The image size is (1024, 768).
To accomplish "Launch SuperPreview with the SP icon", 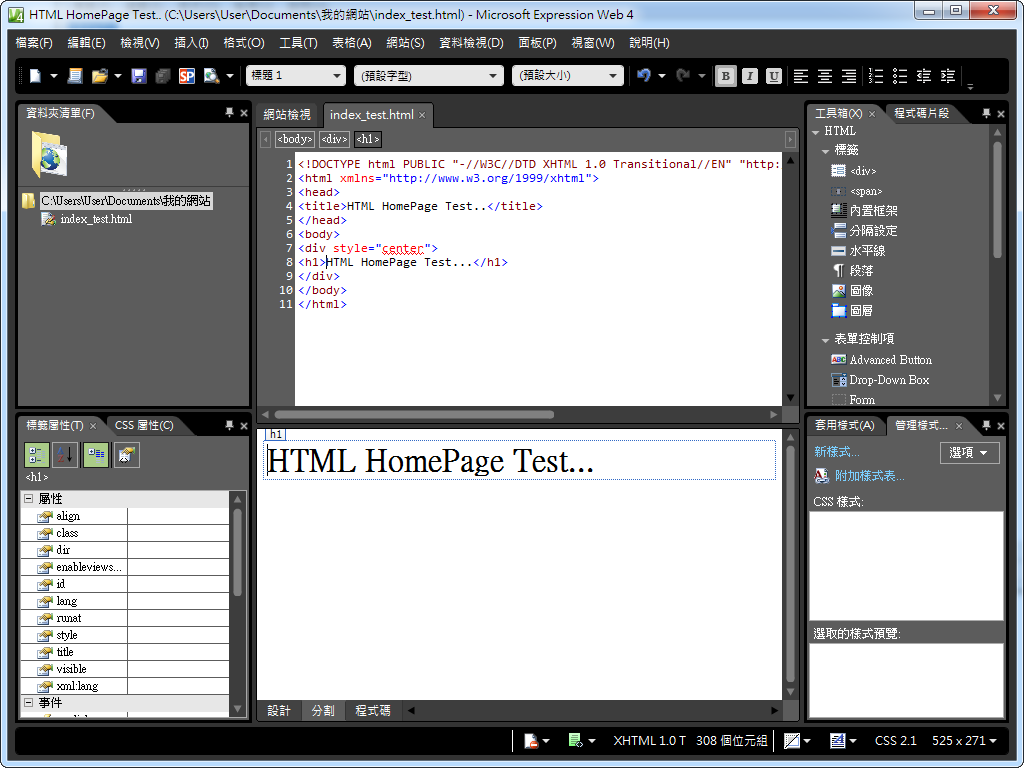I will pyautogui.click(x=187, y=76).
